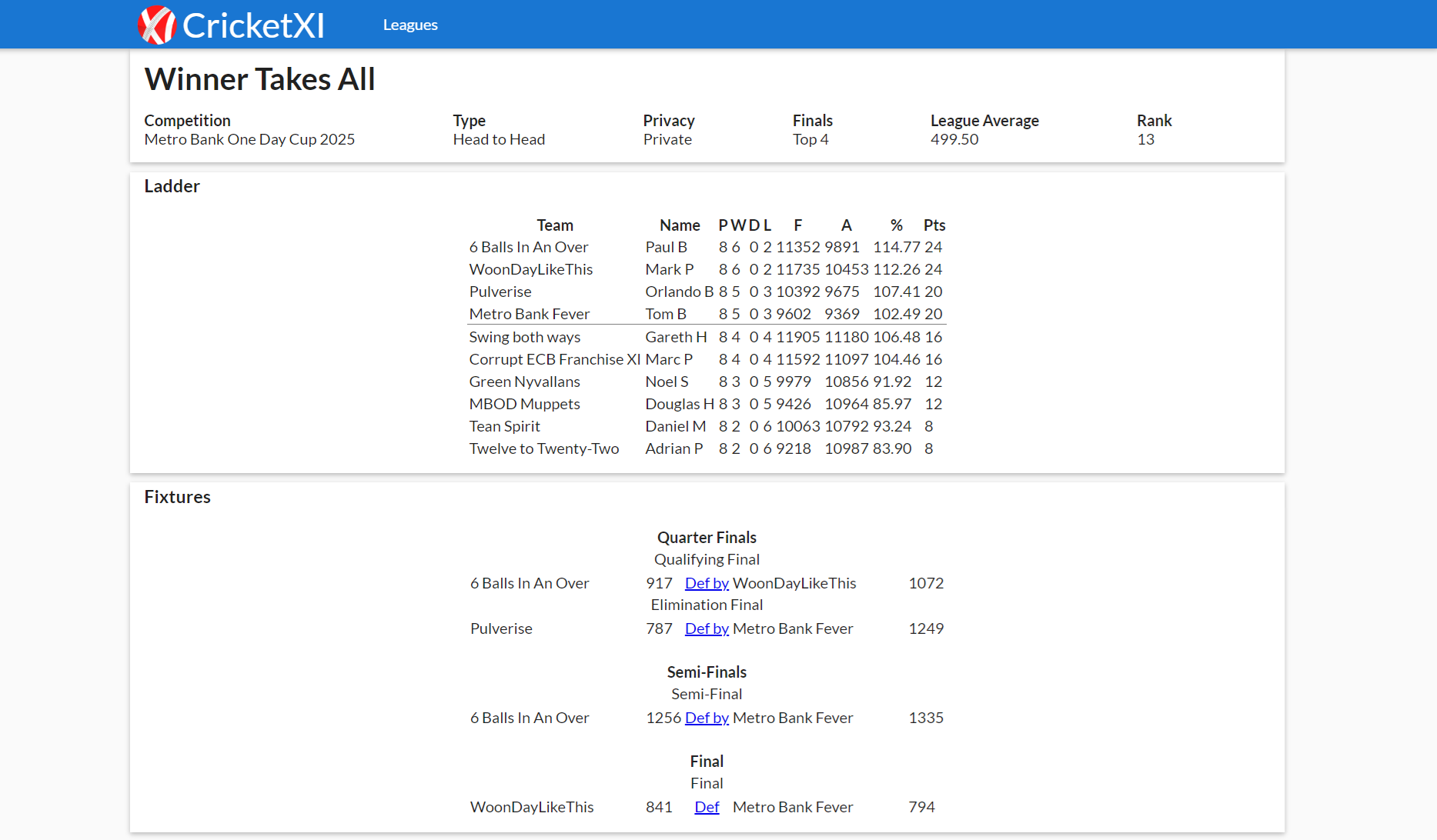
Task: Select 6 Balls In An Over ladder row
Action: pos(529,247)
